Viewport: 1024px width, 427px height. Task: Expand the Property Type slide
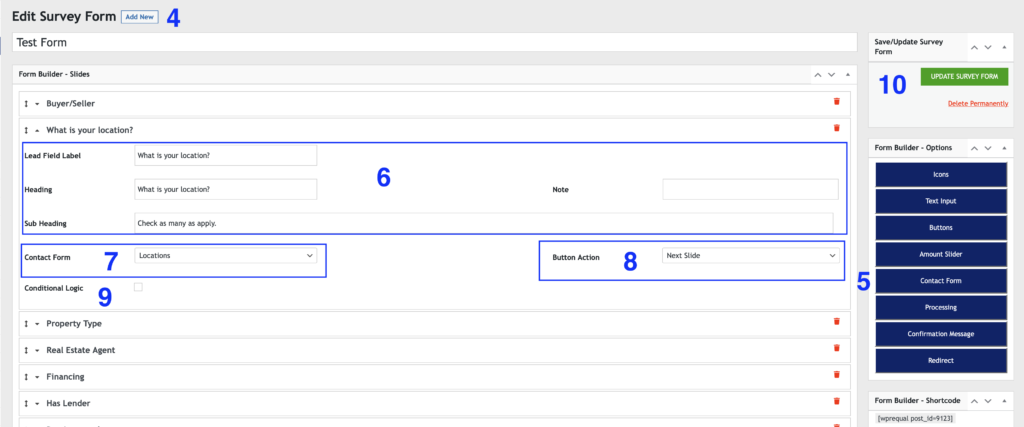(37, 324)
